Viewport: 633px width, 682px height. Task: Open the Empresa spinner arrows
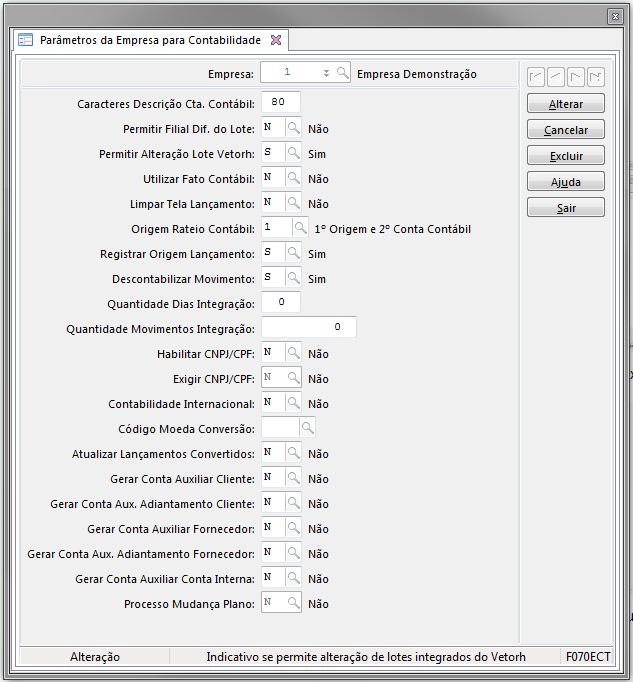326,73
